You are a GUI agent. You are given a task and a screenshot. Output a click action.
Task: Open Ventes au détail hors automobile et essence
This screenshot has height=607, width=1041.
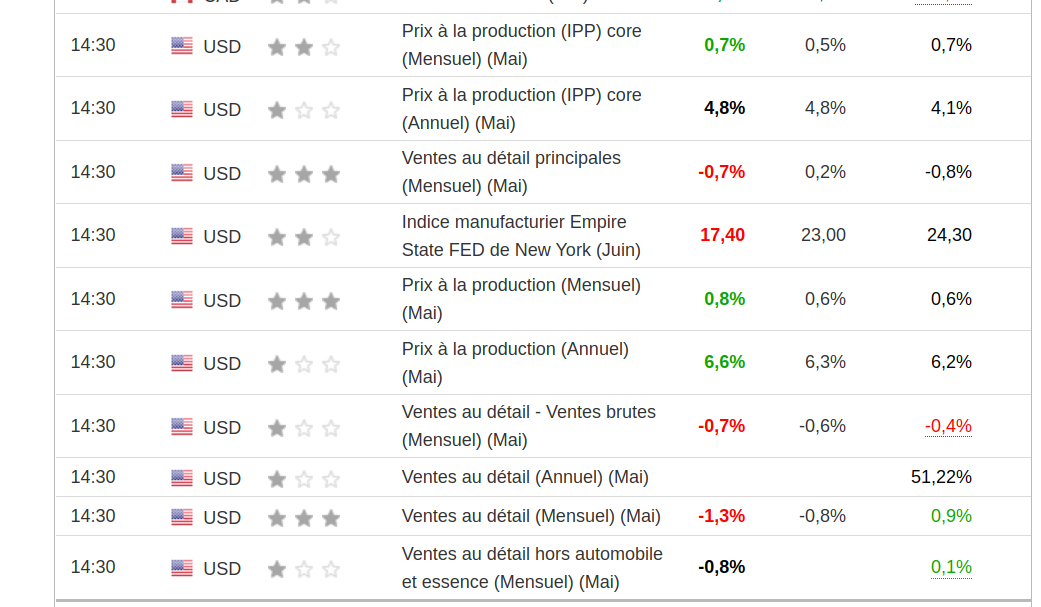click(532, 567)
